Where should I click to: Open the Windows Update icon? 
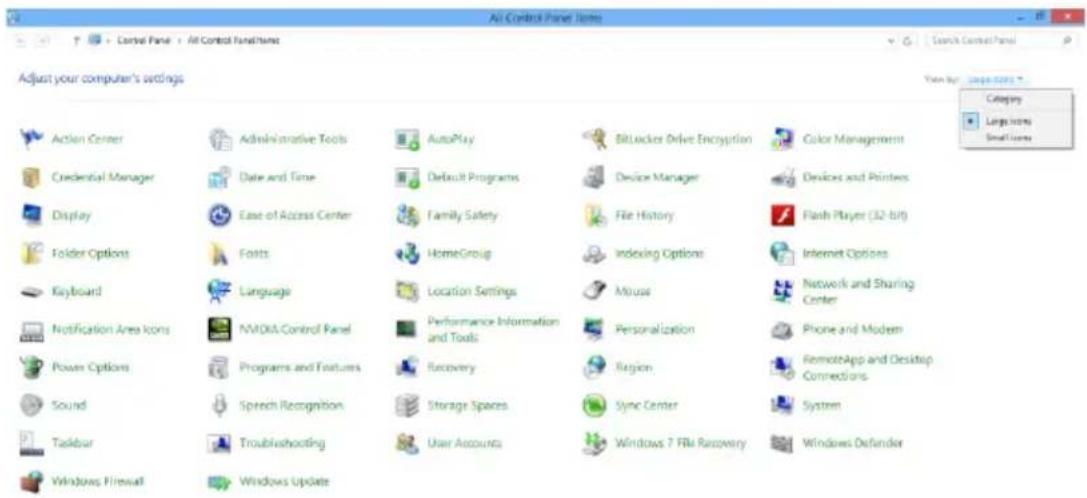point(219,481)
